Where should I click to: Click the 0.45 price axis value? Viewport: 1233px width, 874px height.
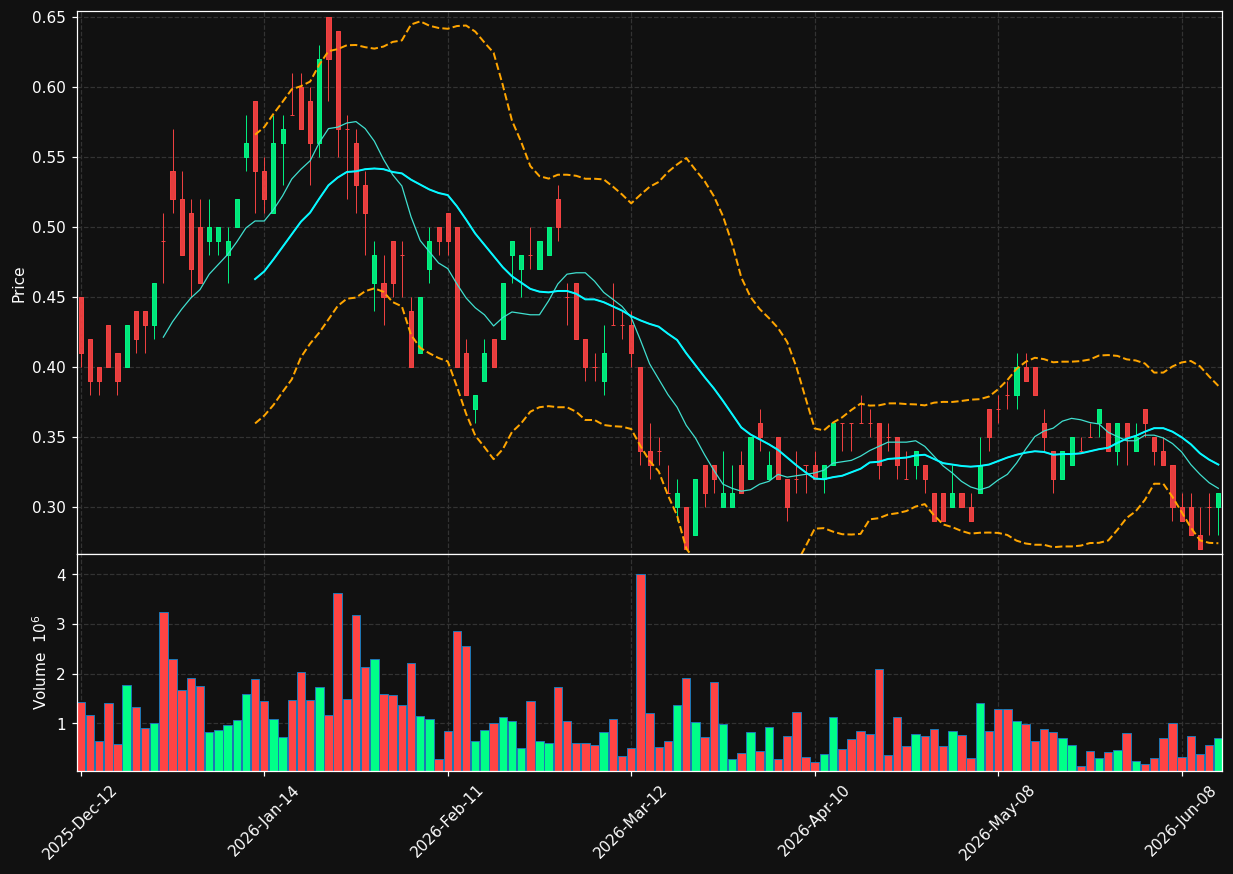[49, 298]
